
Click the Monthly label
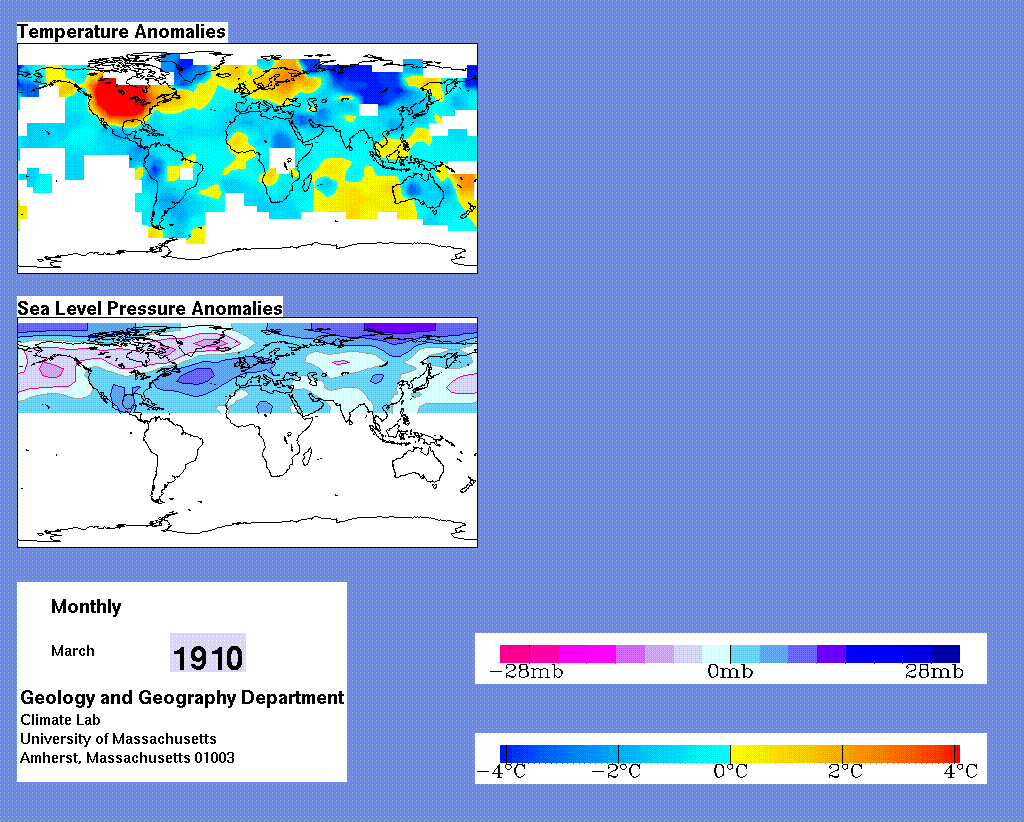click(86, 607)
